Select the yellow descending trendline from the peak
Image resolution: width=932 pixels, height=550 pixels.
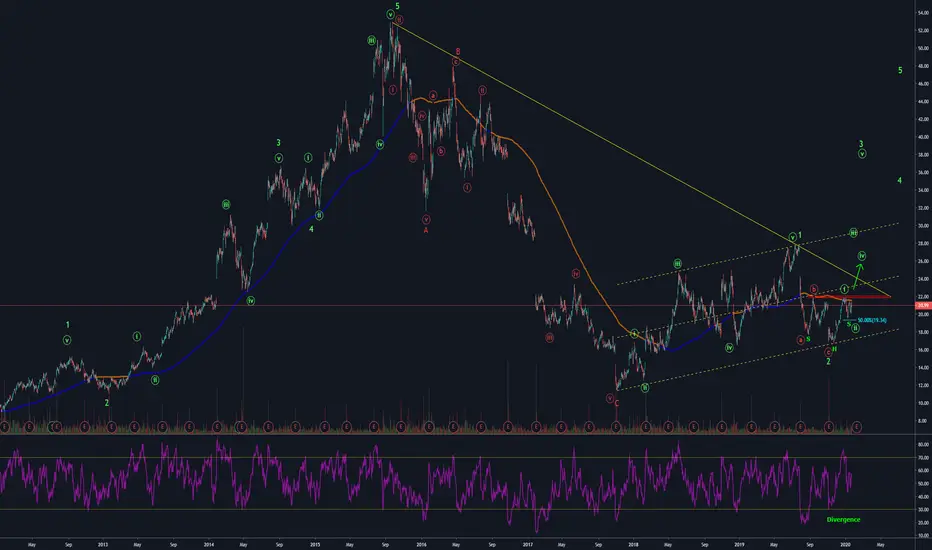[642, 159]
